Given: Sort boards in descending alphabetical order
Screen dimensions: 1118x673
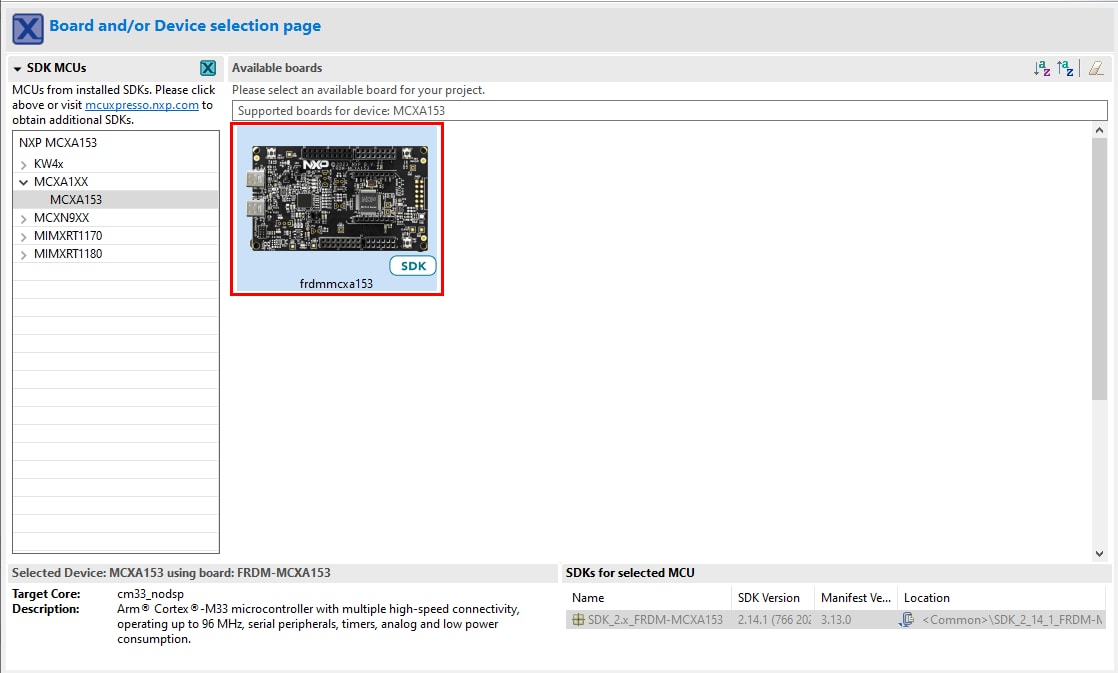Looking at the screenshot, I should [1066, 68].
